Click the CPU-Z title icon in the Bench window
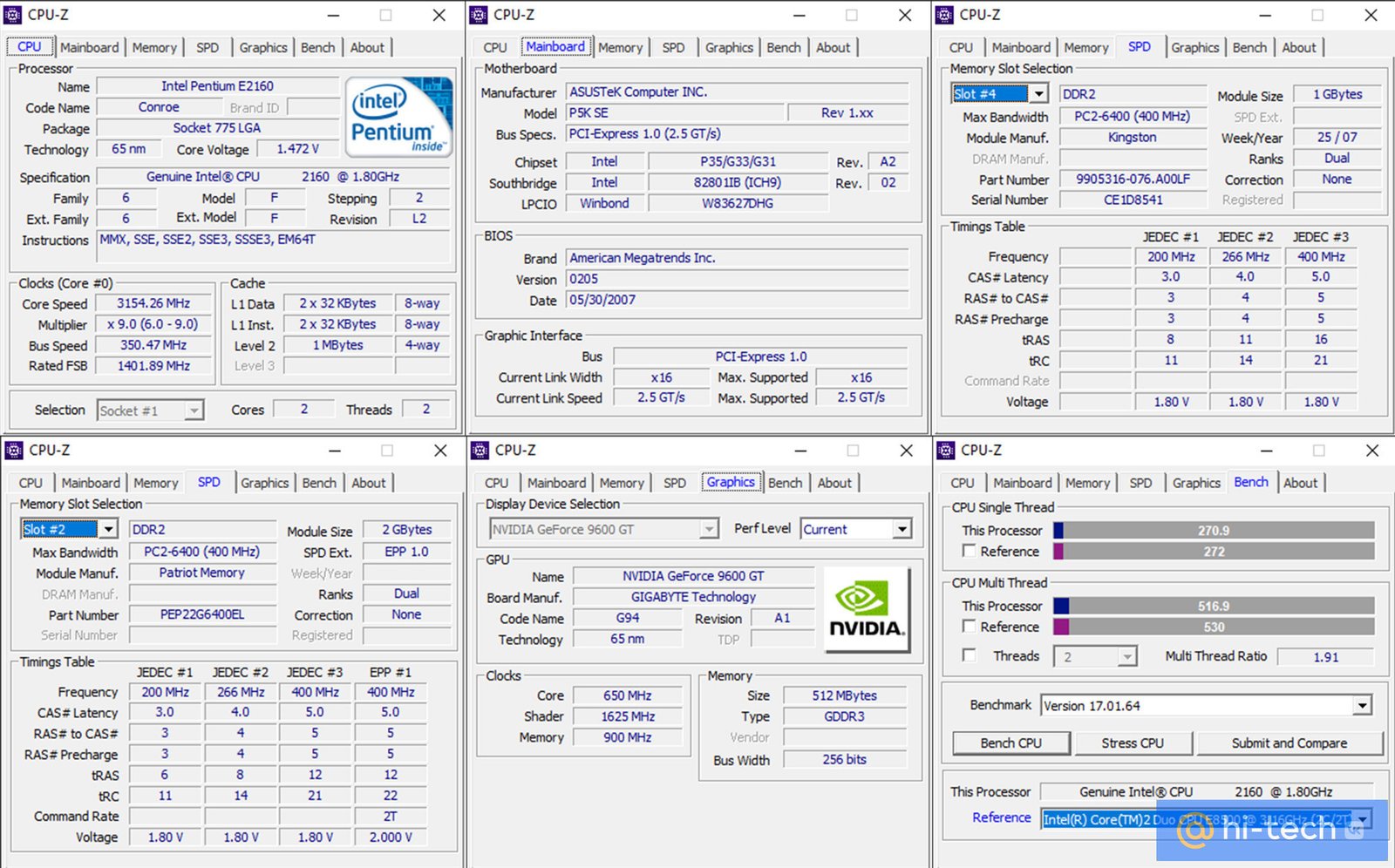Viewport: 1395px width, 868px height. click(946, 450)
